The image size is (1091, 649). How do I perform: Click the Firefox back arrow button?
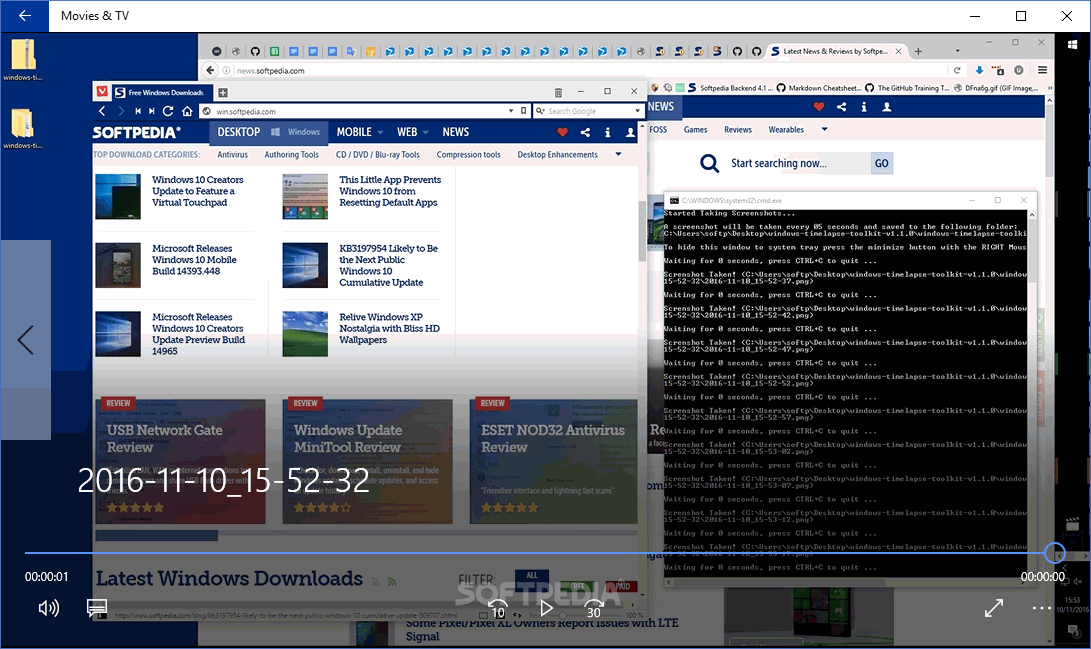pos(210,70)
